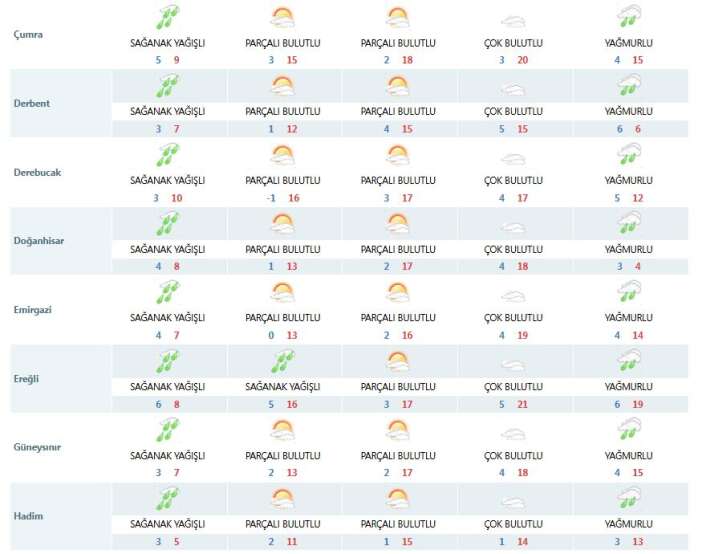Click the rainy icon in Derebucak row

point(630,155)
